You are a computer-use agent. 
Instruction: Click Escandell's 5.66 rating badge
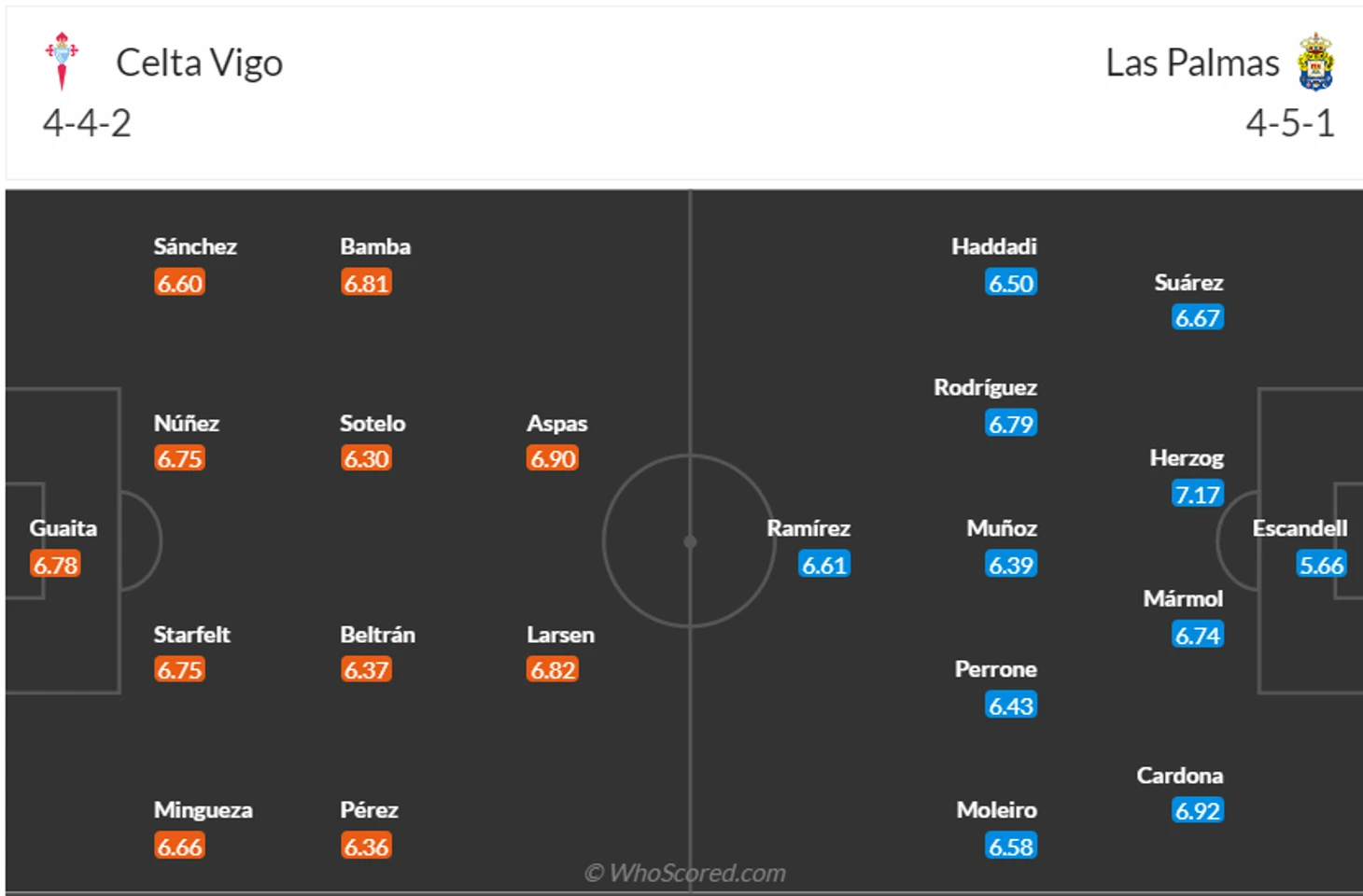[x=1321, y=565]
